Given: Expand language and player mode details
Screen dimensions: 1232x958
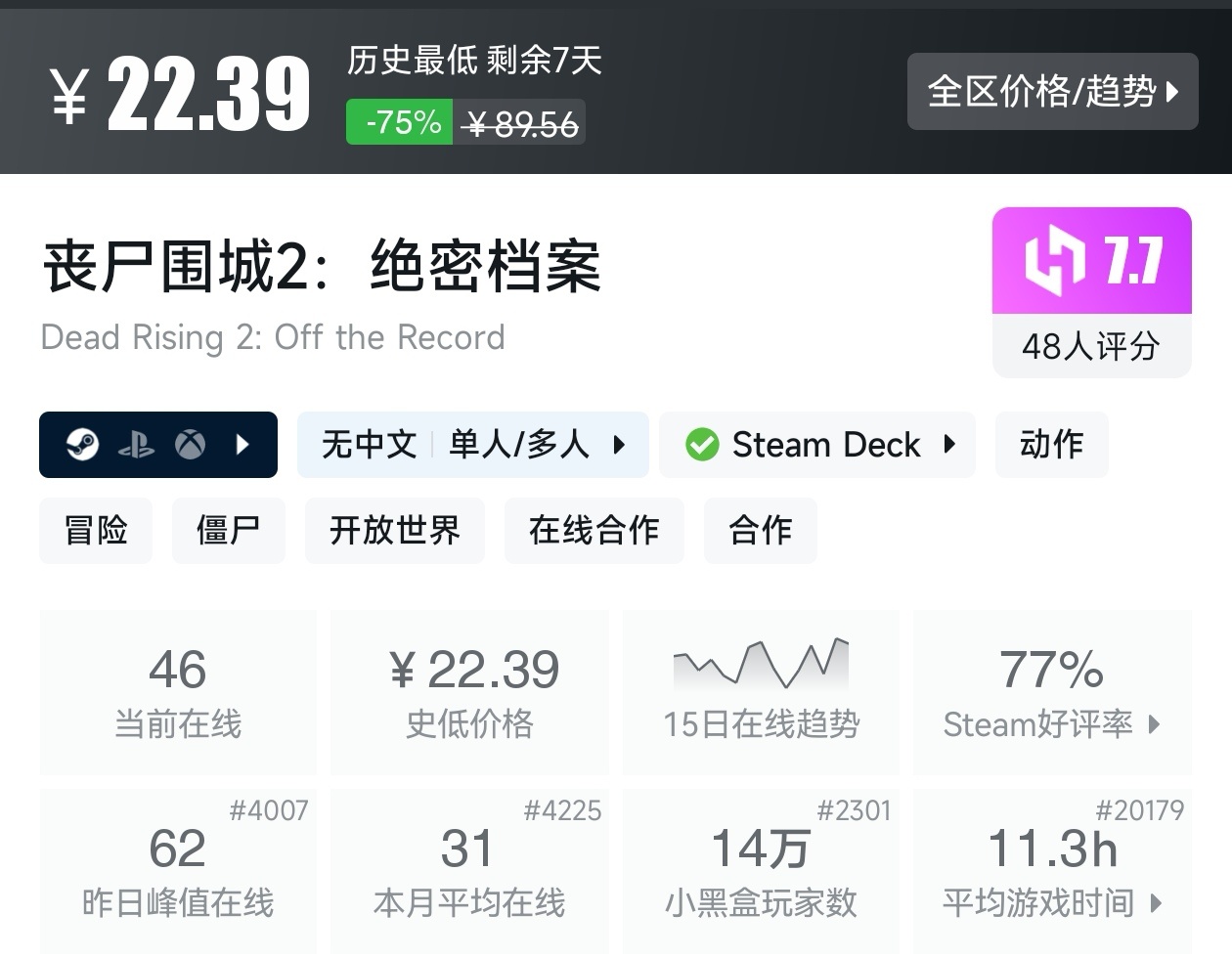Looking at the screenshot, I should pyautogui.click(x=619, y=445).
